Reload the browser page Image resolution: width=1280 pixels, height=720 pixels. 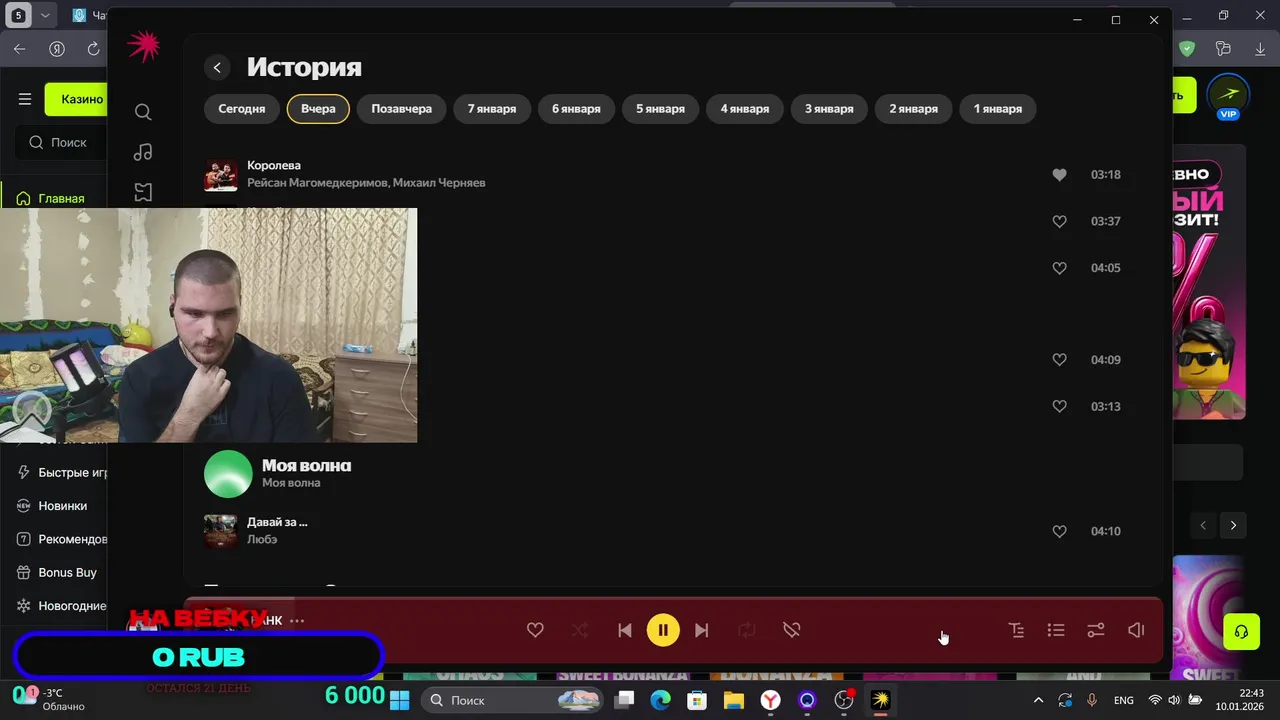(93, 49)
